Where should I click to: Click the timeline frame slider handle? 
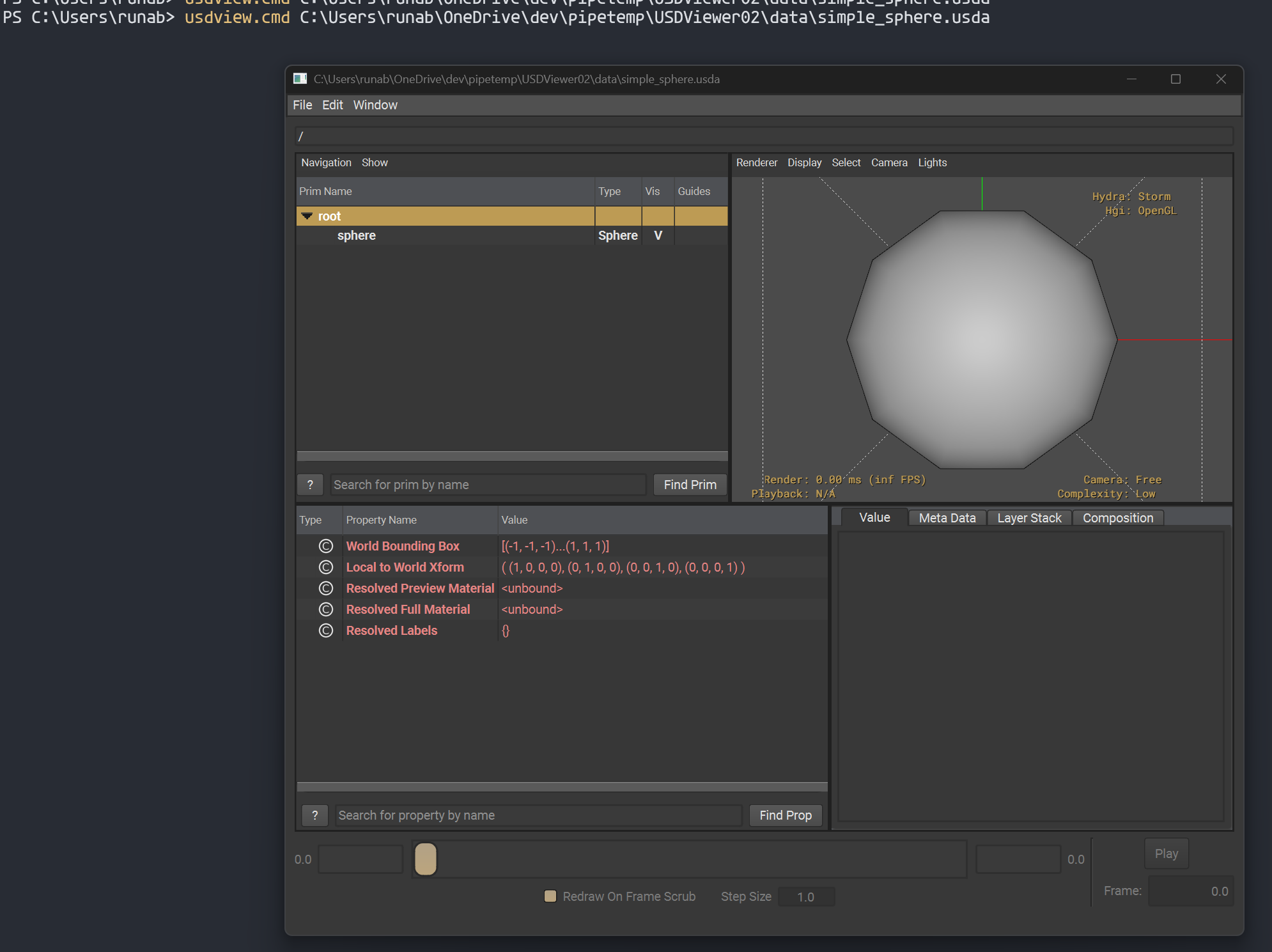point(426,859)
